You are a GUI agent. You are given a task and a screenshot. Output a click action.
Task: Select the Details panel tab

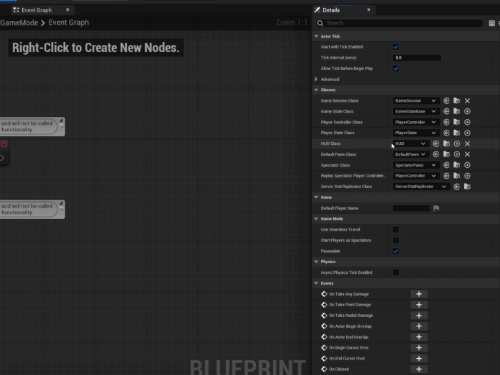pos(331,10)
